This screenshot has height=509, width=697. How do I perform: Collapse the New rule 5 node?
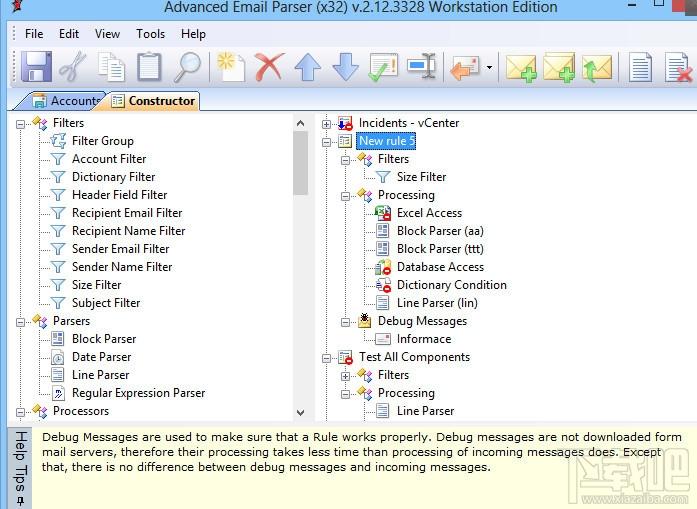point(326,142)
